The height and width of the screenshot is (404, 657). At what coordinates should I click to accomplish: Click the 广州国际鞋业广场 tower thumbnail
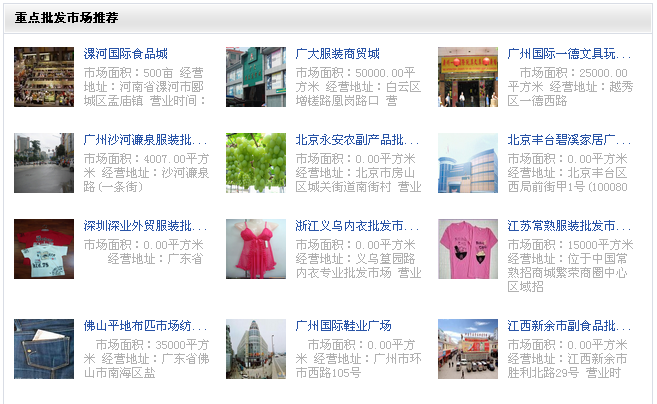(256, 349)
